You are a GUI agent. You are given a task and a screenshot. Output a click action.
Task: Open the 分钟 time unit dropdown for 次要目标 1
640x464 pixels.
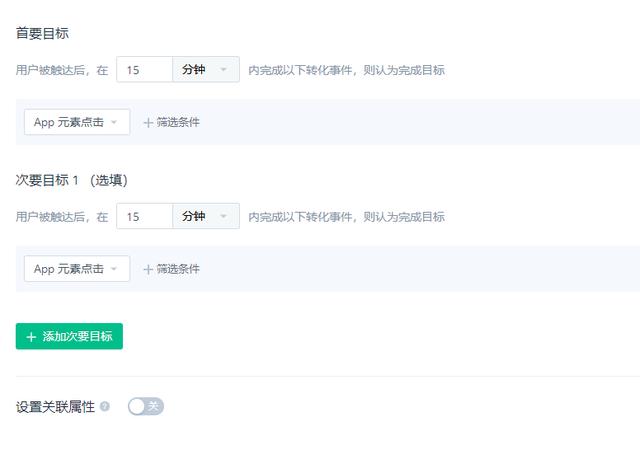pyautogui.click(x=206, y=216)
